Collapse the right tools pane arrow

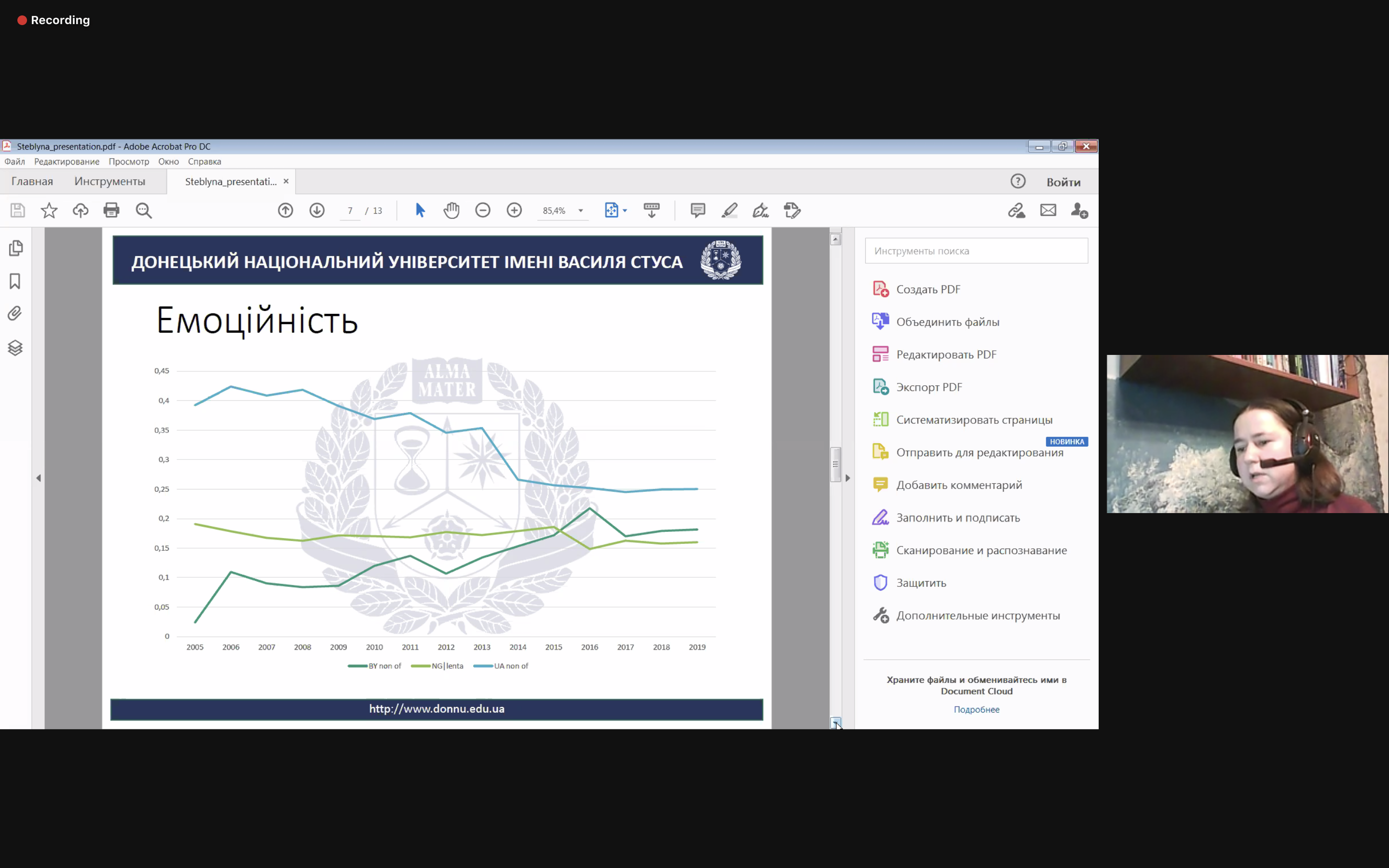click(848, 477)
